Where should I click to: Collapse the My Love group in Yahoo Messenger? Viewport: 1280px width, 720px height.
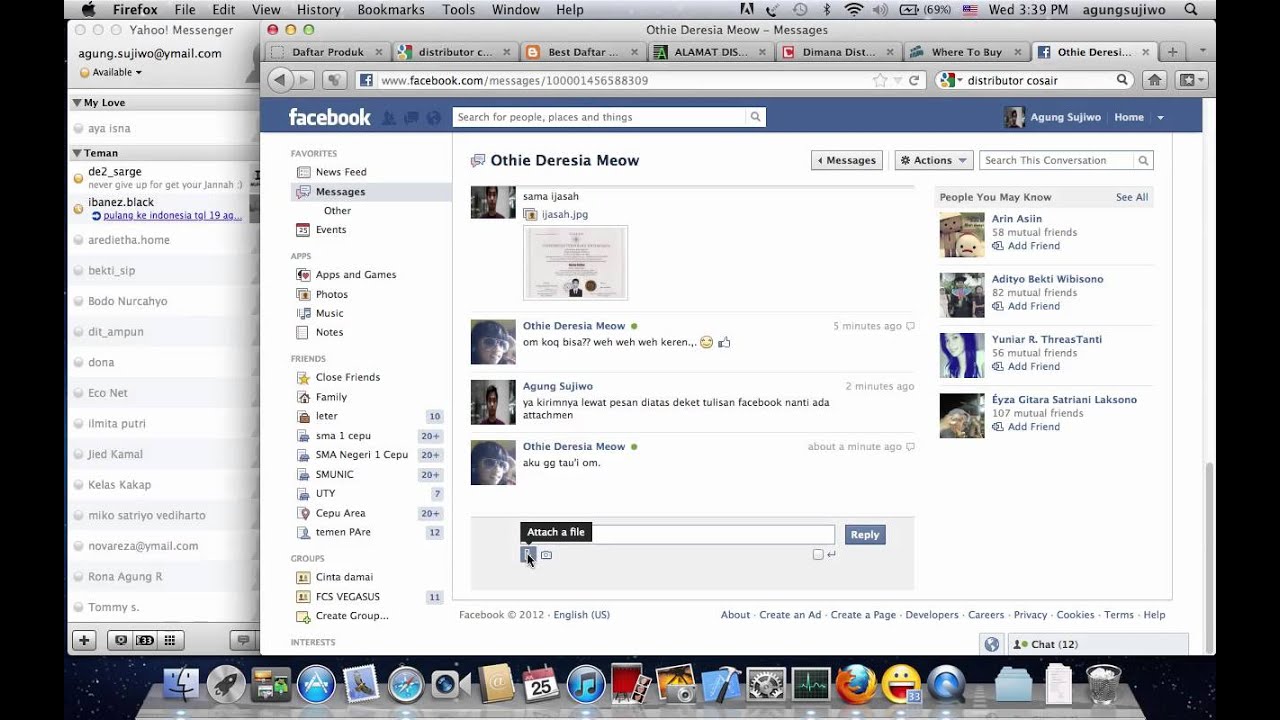pyautogui.click(x=77, y=103)
